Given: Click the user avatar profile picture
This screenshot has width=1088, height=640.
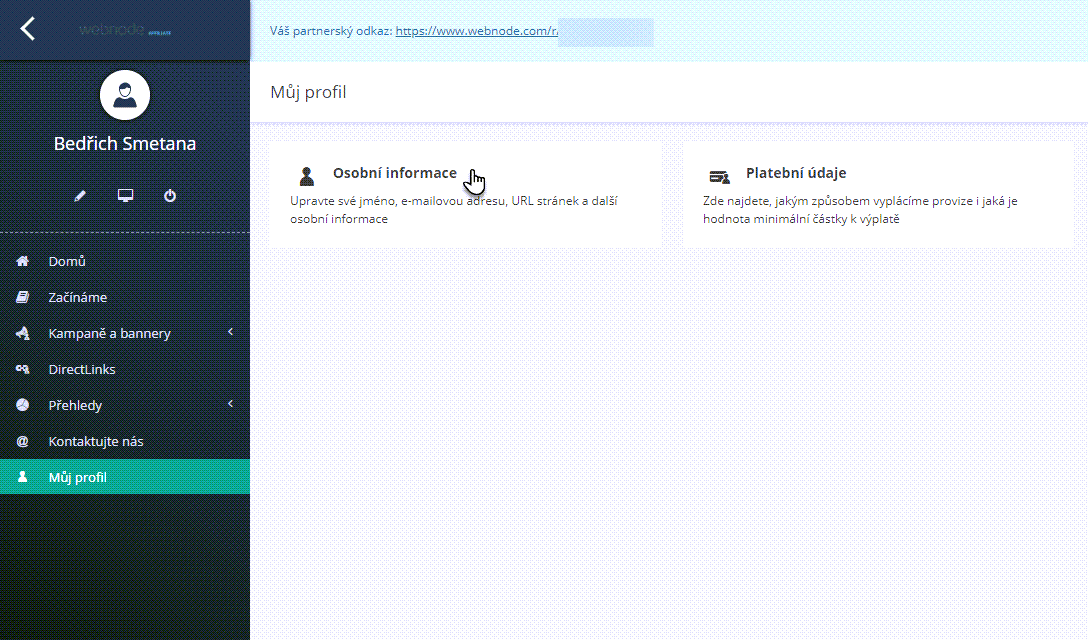Looking at the screenshot, I should coord(125,95).
